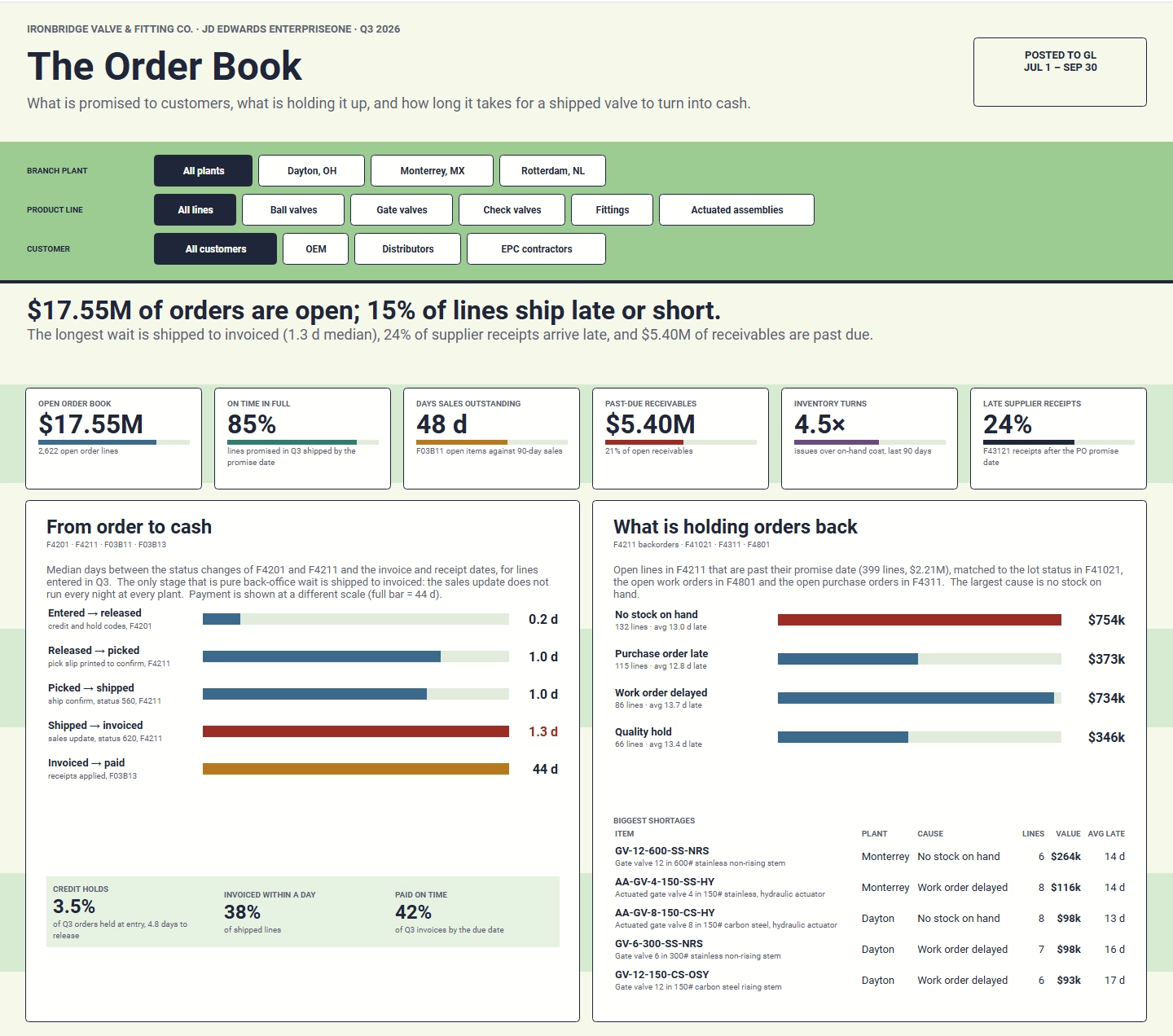Show only Distributors customers

coord(407,249)
